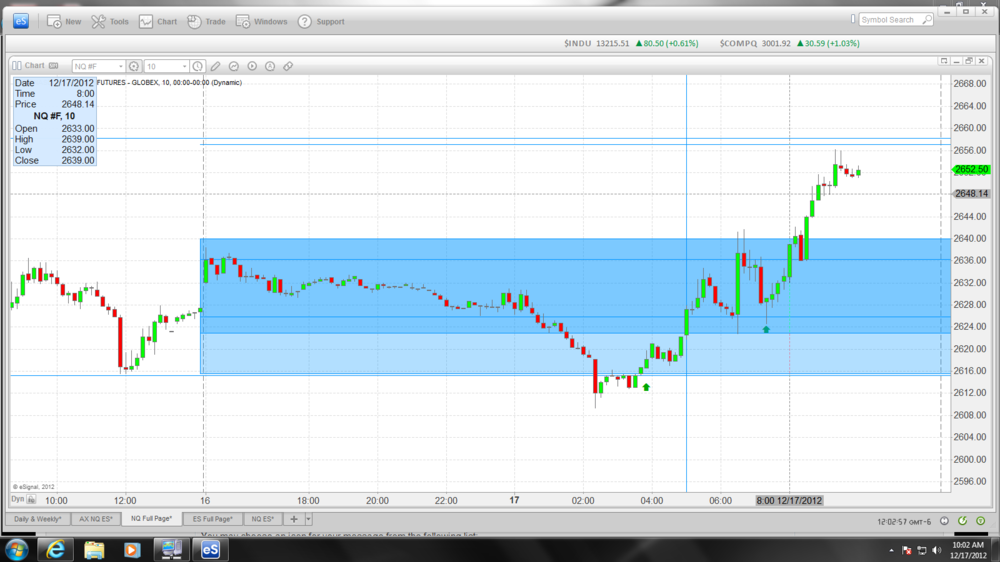Click the eraser remove icon
The height and width of the screenshot is (562, 1000).
(x=288, y=66)
